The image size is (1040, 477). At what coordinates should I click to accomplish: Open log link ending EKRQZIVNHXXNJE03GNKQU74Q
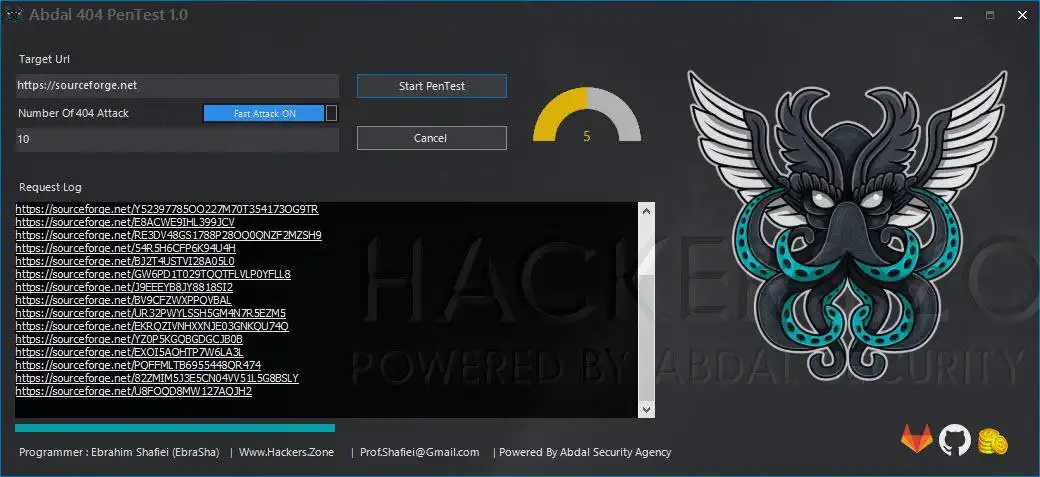click(x=152, y=326)
